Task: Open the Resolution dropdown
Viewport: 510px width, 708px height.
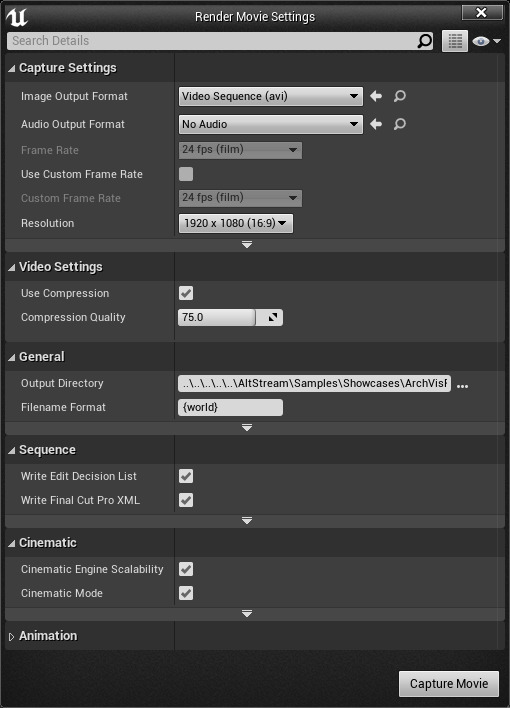Action: click(x=236, y=223)
